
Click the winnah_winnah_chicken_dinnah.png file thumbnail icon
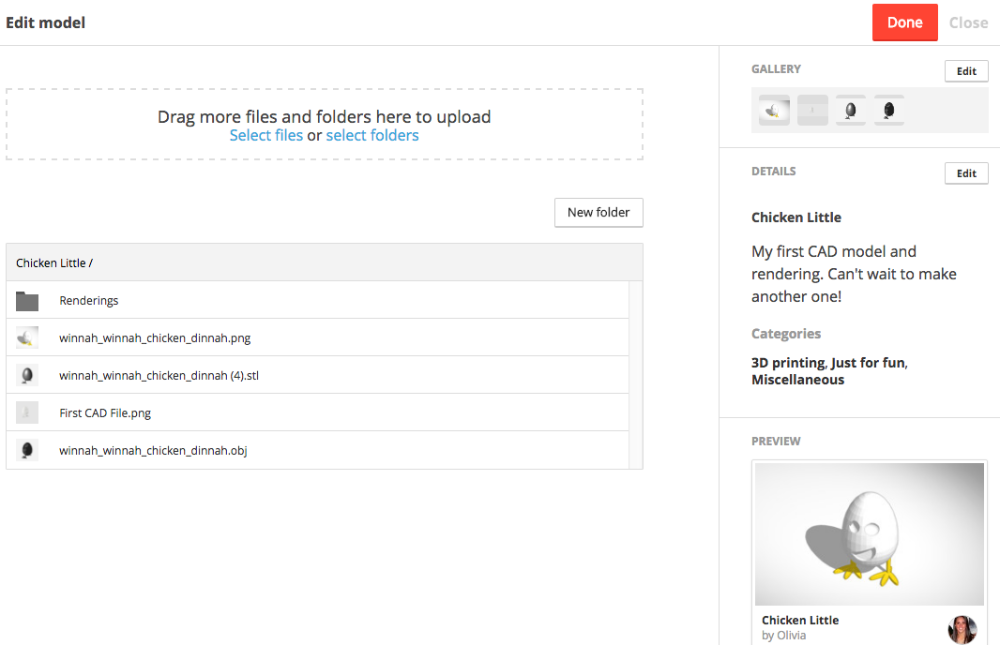click(x=27, y=338)
